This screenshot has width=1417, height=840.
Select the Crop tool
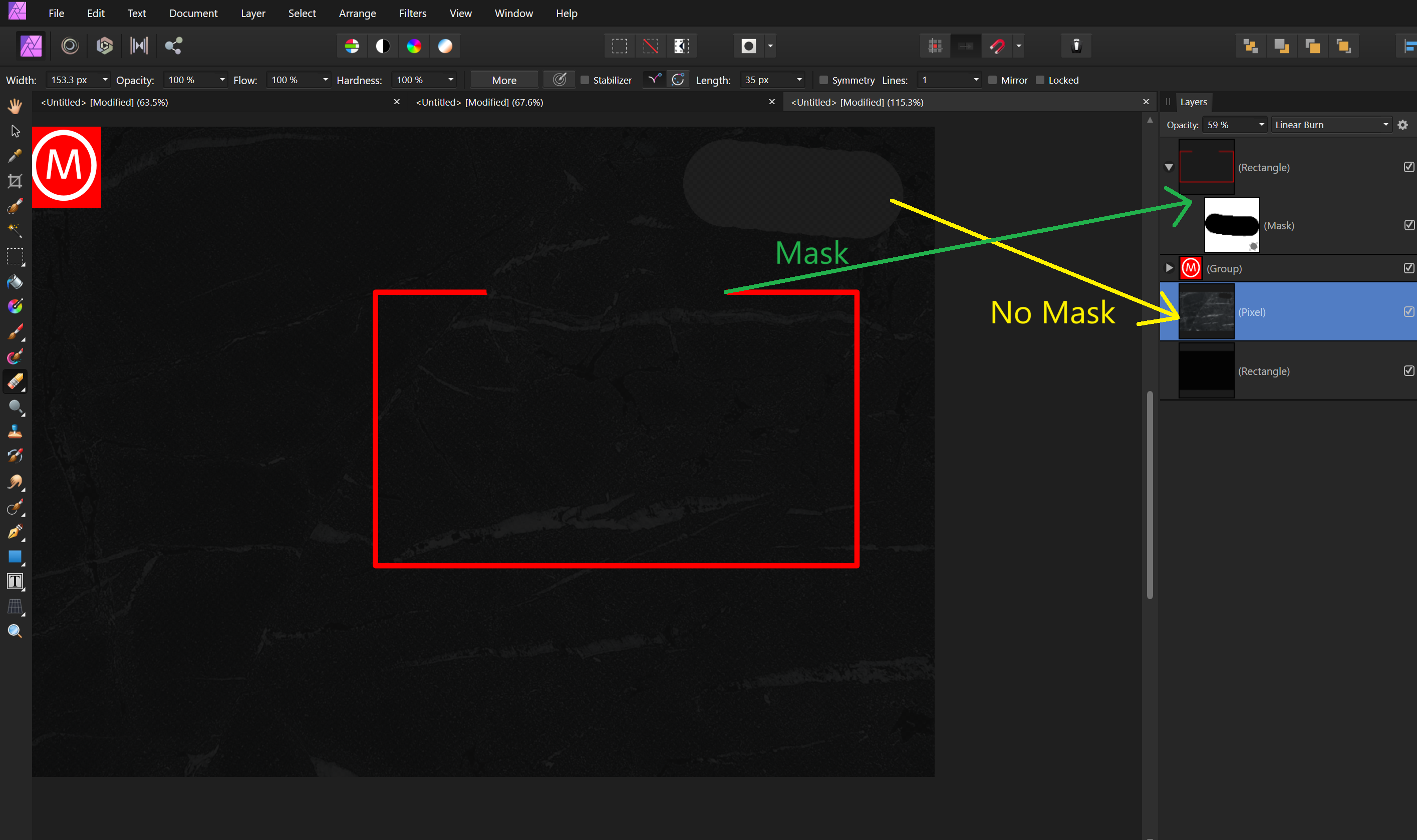click(x=16, y=181)
